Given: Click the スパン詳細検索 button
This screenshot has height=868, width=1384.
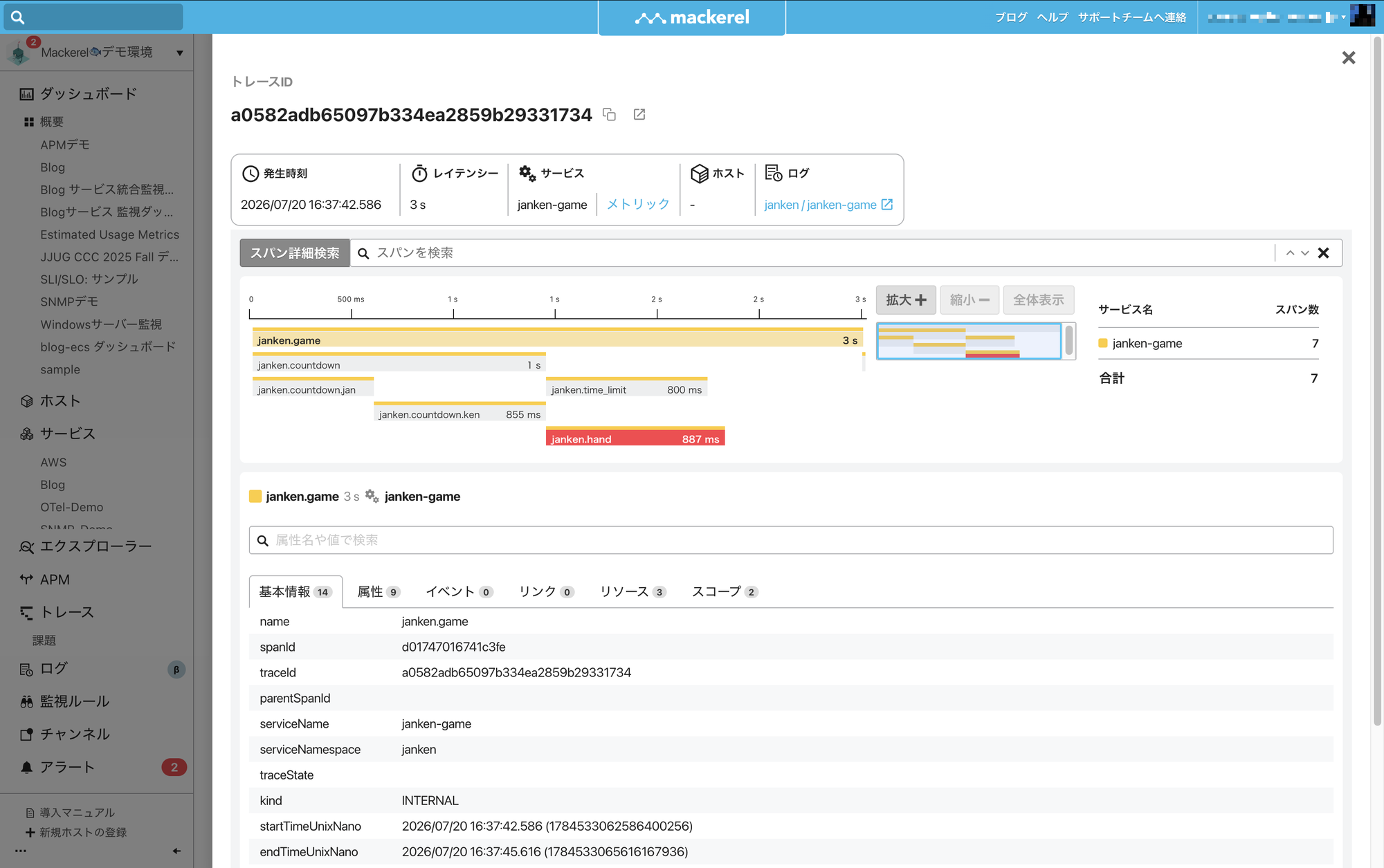Looking at the screenshot, I should point(295,253).
